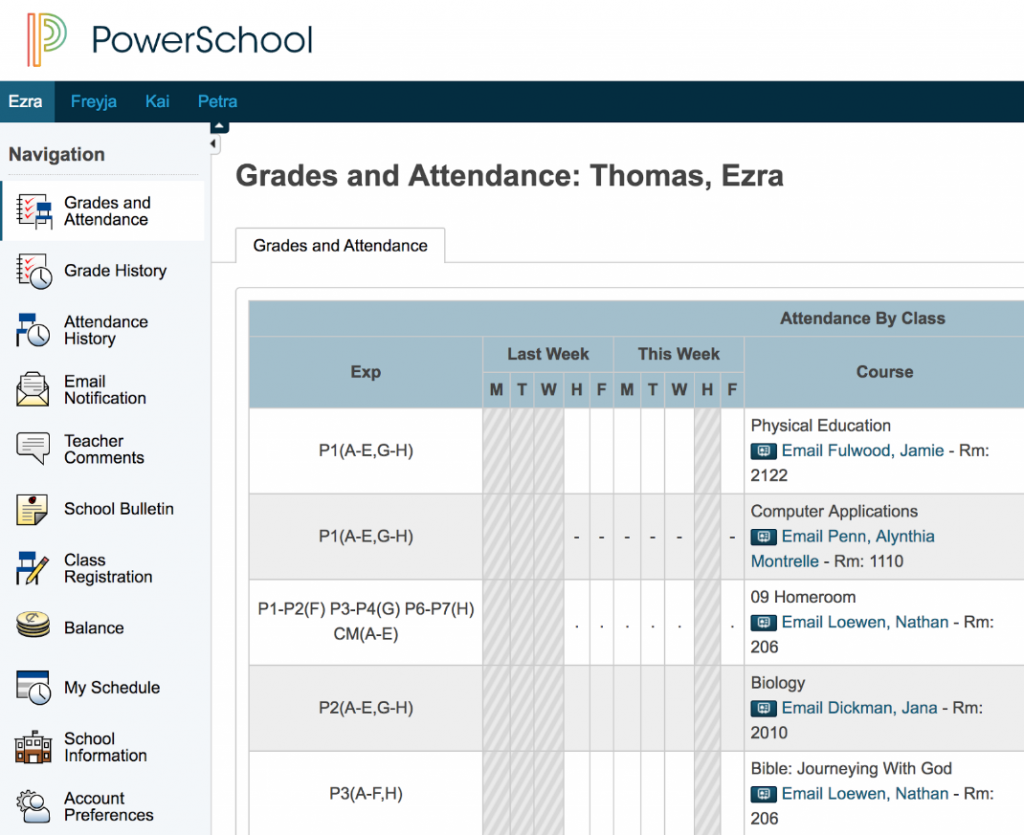
Task: Click the Email Notification envelope icon
Action: 33,389
